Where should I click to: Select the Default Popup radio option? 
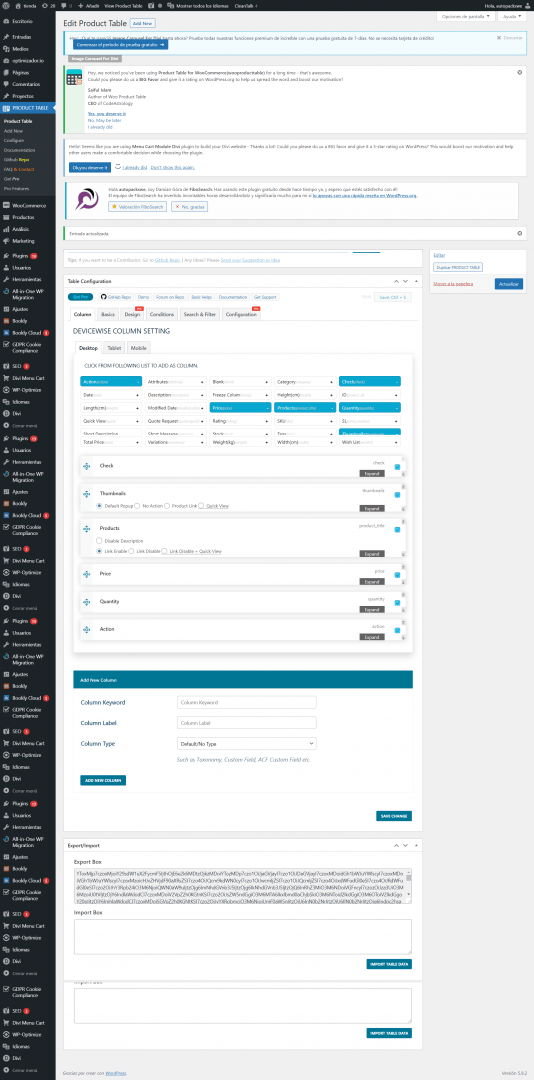(x=99, y=506)
